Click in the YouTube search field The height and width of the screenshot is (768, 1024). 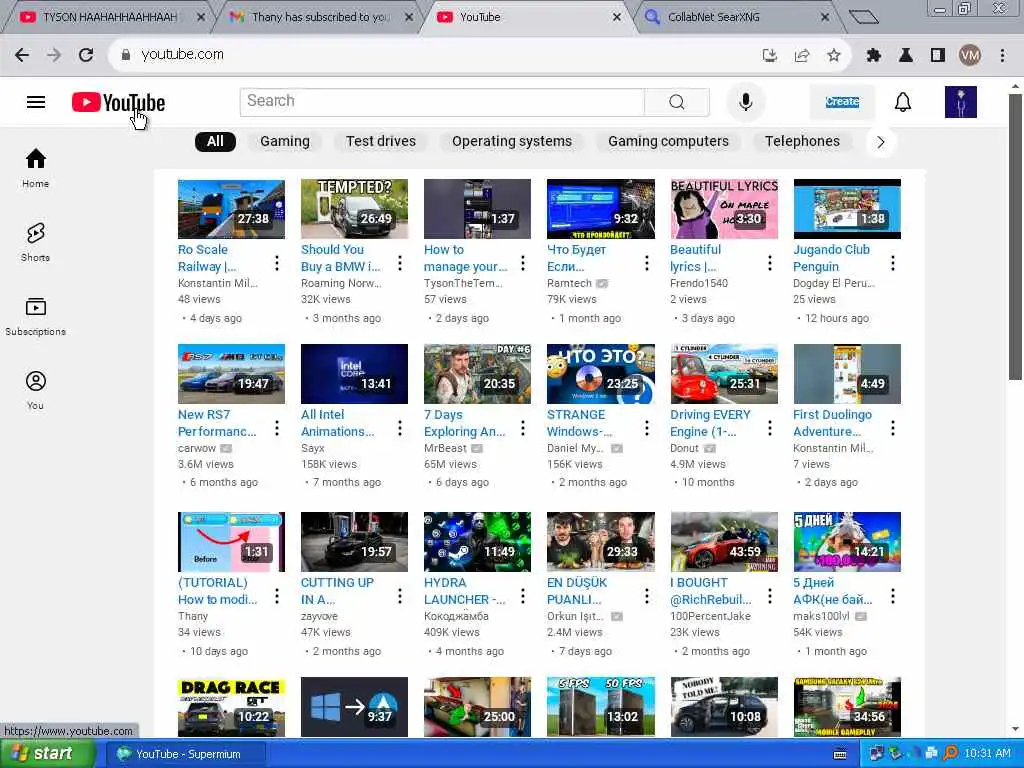tap(442, 102)
